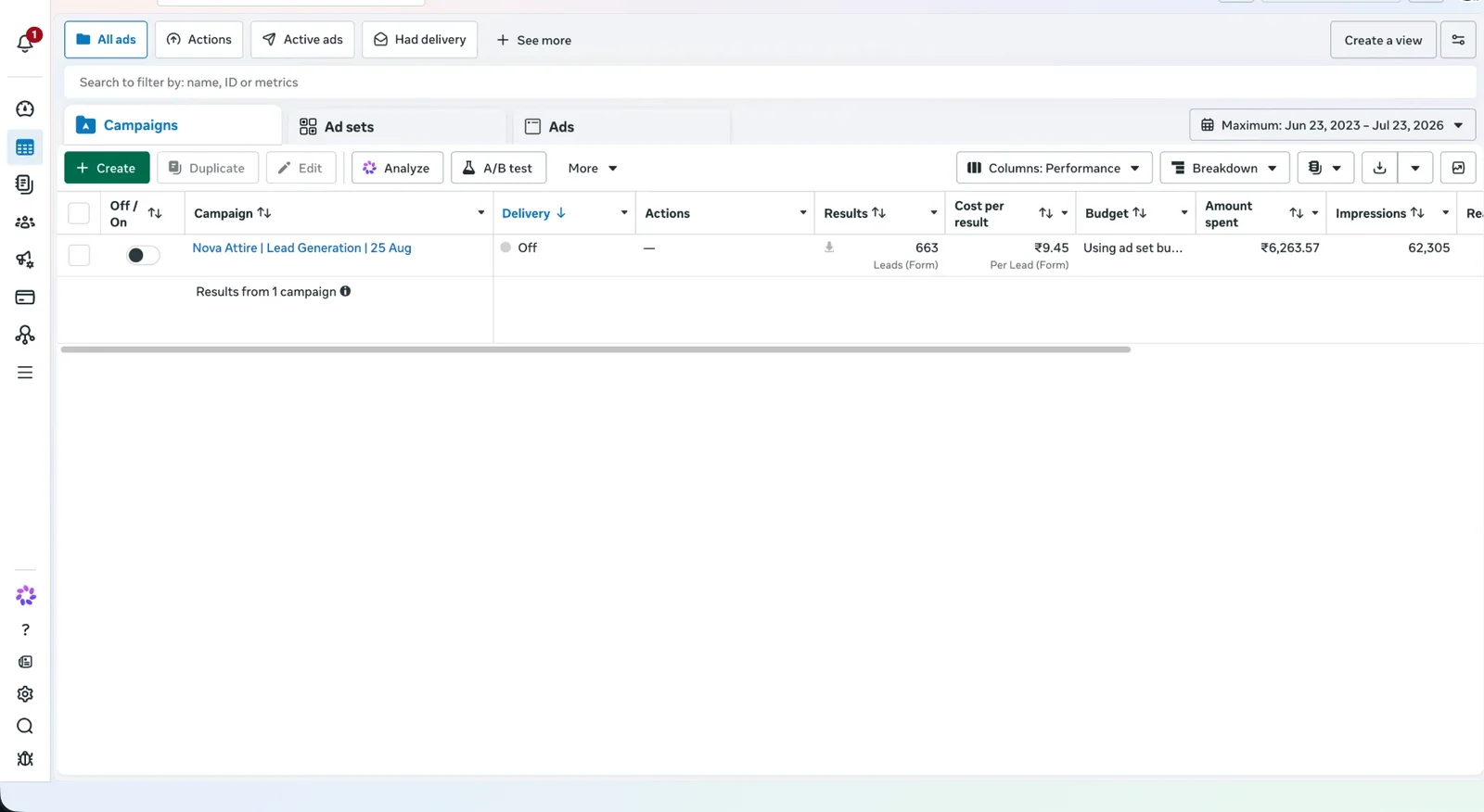Open the Campaign column options arrow
Screen dimensions: 1484x812
coord(480,213)
